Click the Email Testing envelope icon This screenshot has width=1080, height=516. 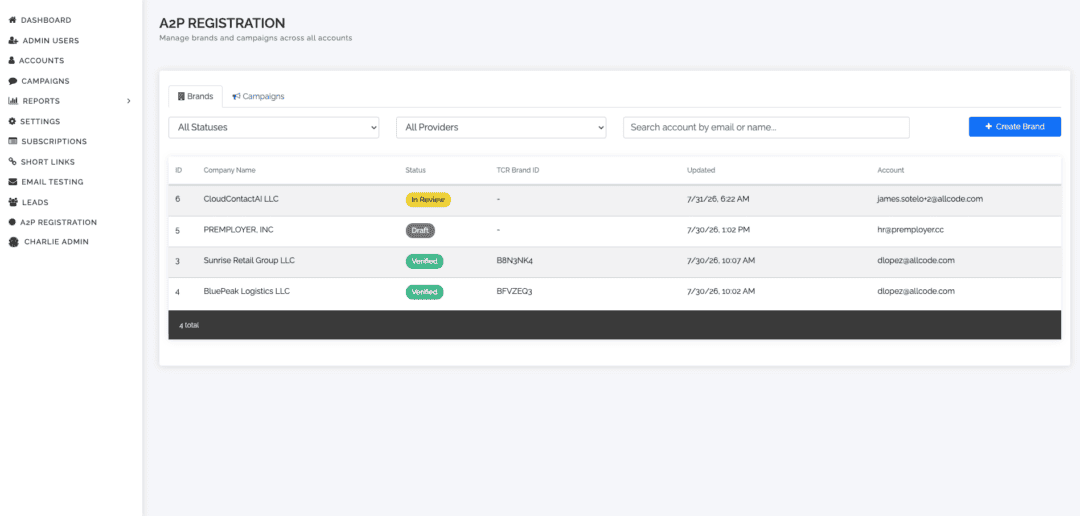12,182
